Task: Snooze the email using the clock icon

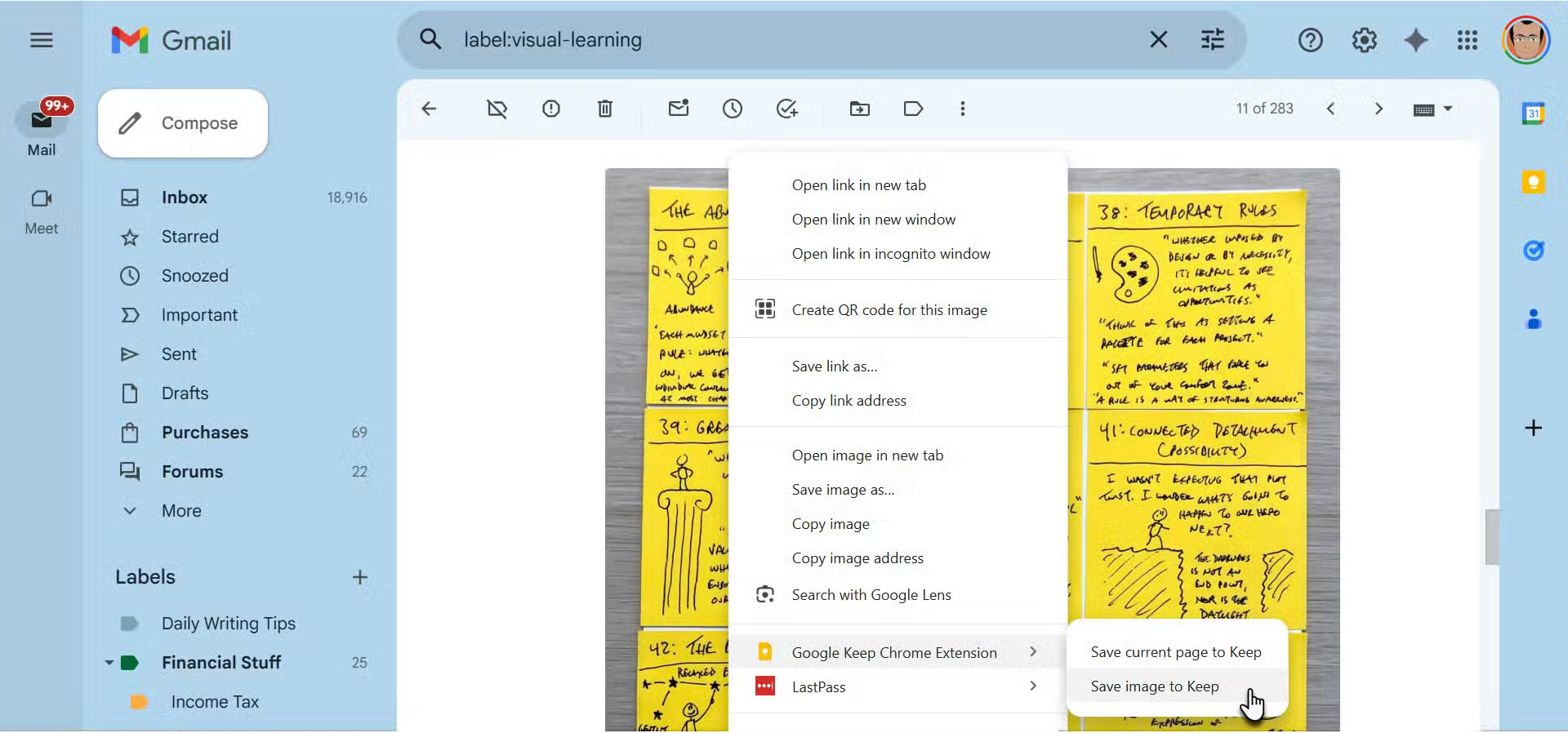Action: tap(733, 109)
